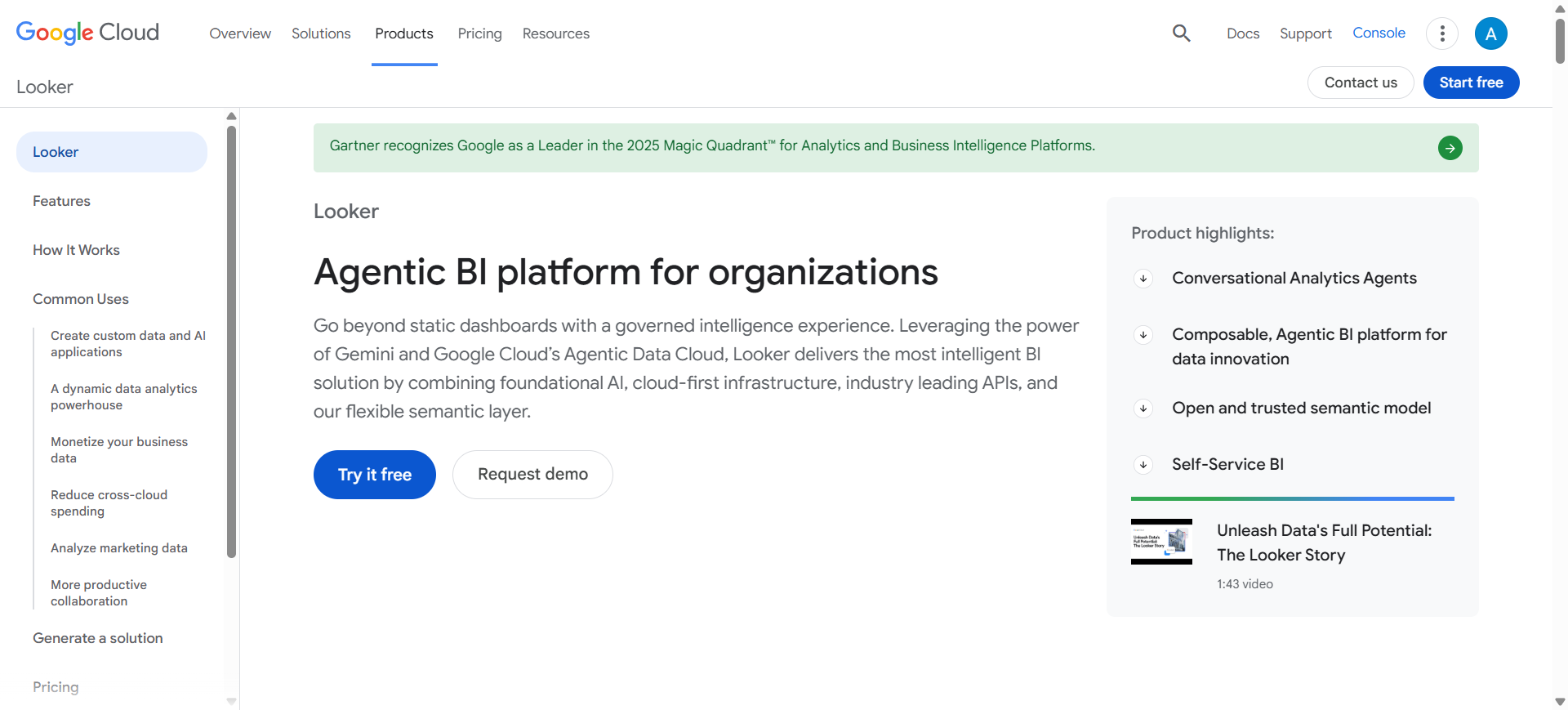Open the three-dot more options menu

pyautogui.click(x=1442, y=33)
